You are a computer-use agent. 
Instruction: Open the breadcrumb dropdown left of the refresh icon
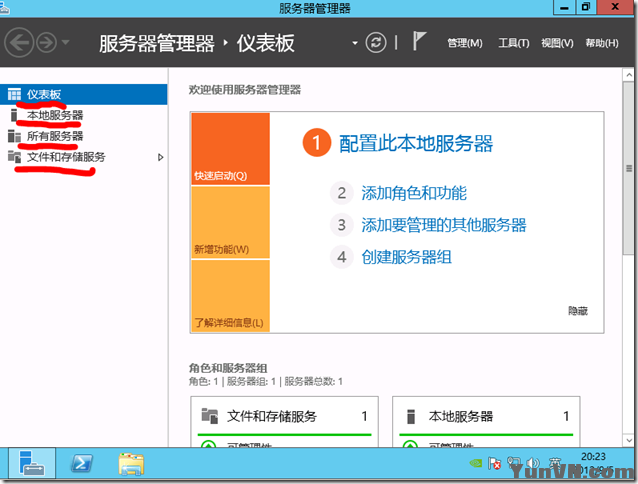(x=355, y=43)
